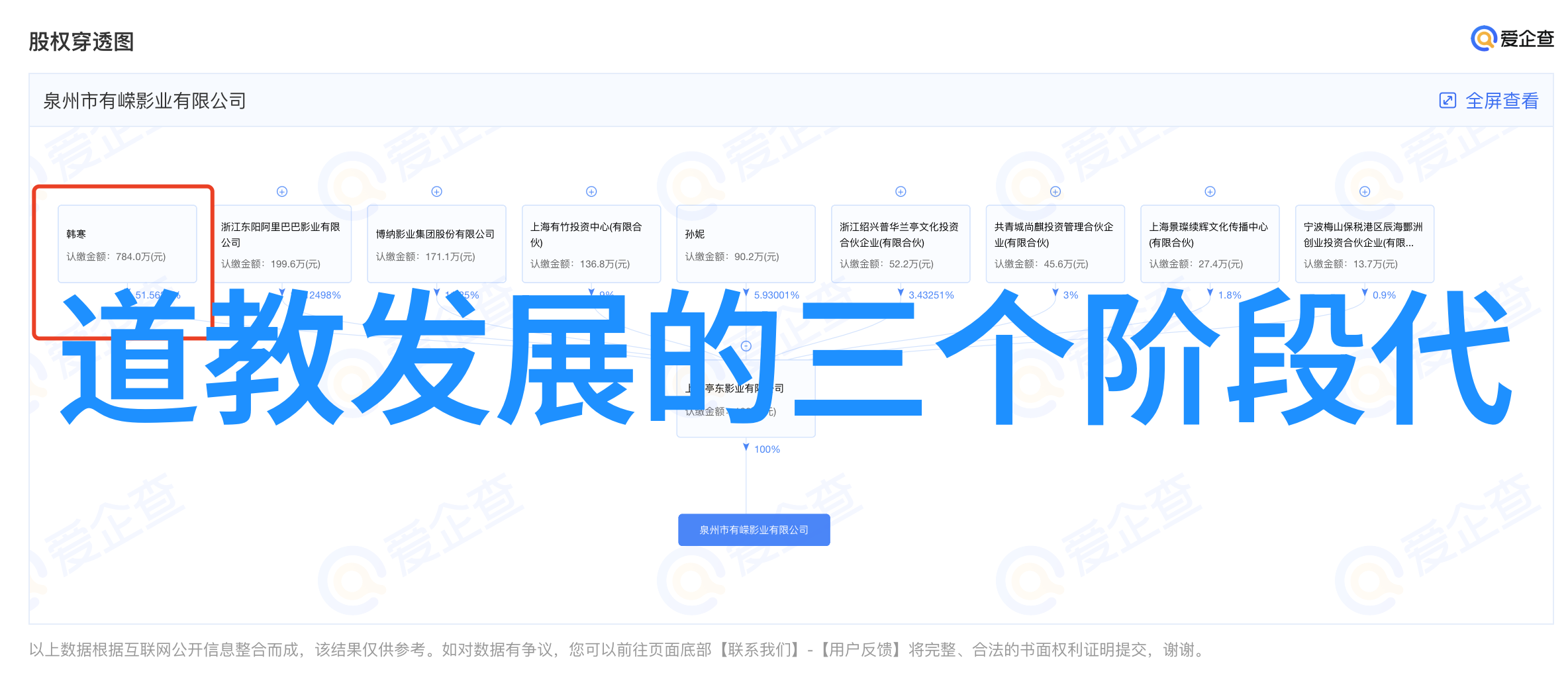
Task: Click 认缴金额: 171.1万(元) text
Action: [426, 257]
